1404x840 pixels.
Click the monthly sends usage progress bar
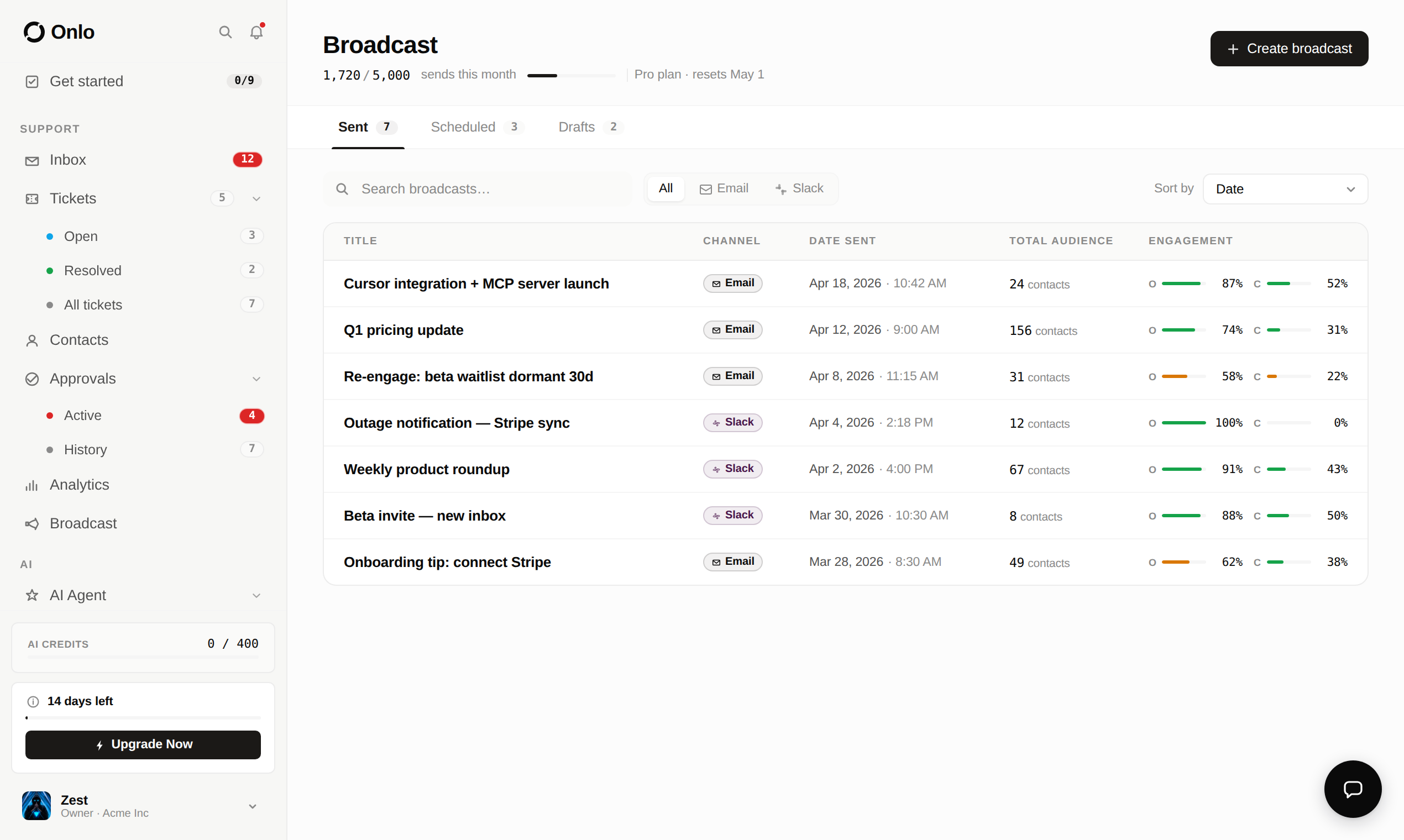coord(571,75)
